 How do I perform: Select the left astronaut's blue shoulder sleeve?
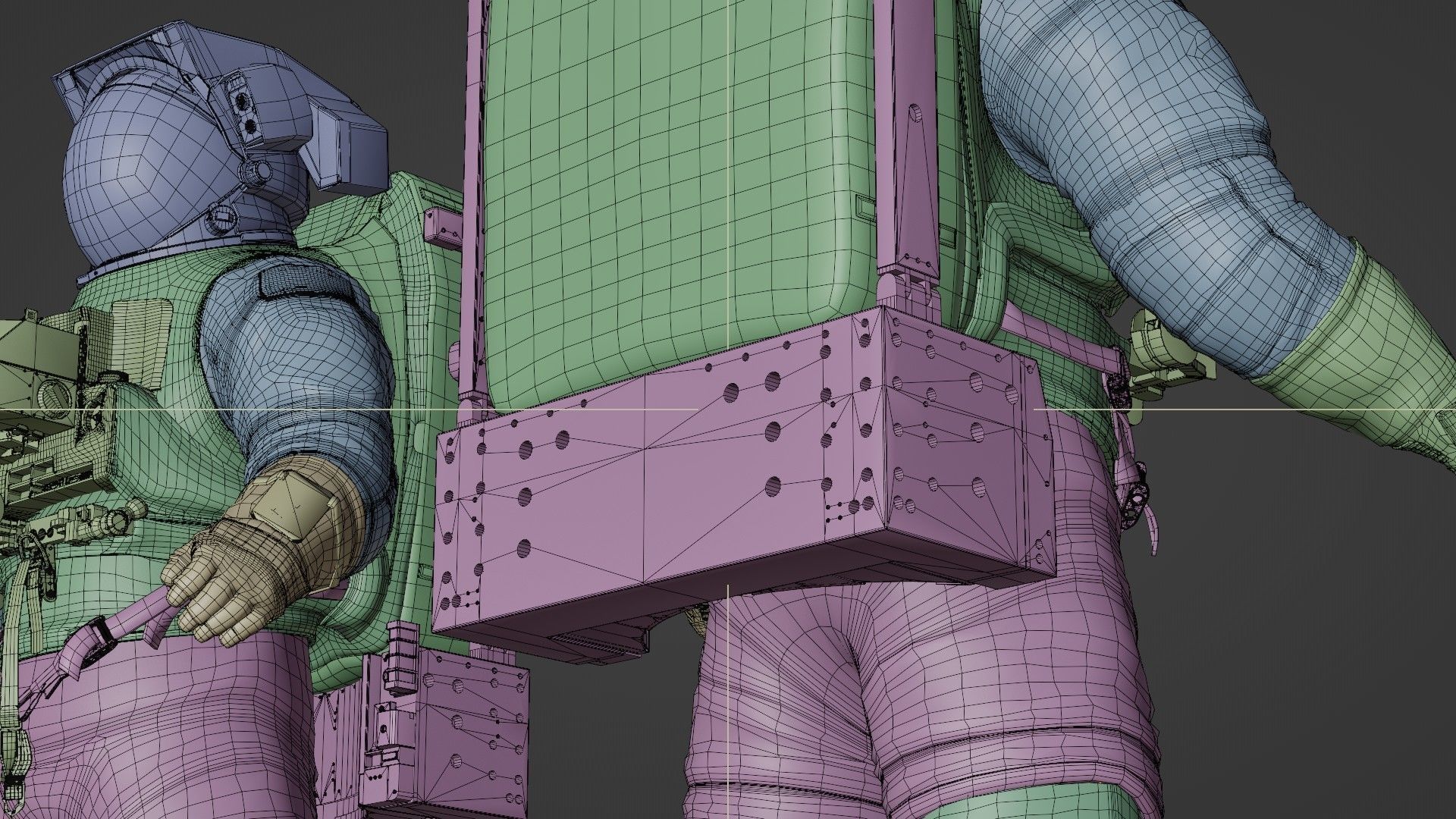pyautogui.click(x=296, y=356)
